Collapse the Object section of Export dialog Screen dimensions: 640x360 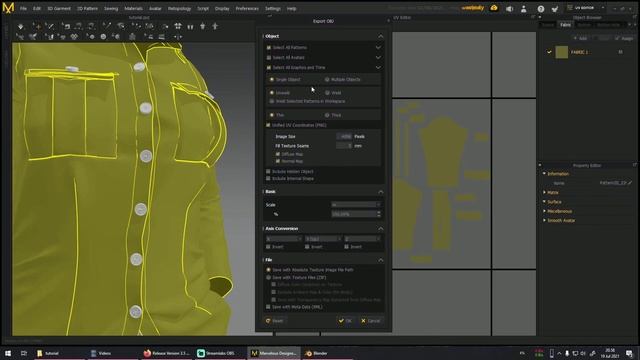[380, 36]
